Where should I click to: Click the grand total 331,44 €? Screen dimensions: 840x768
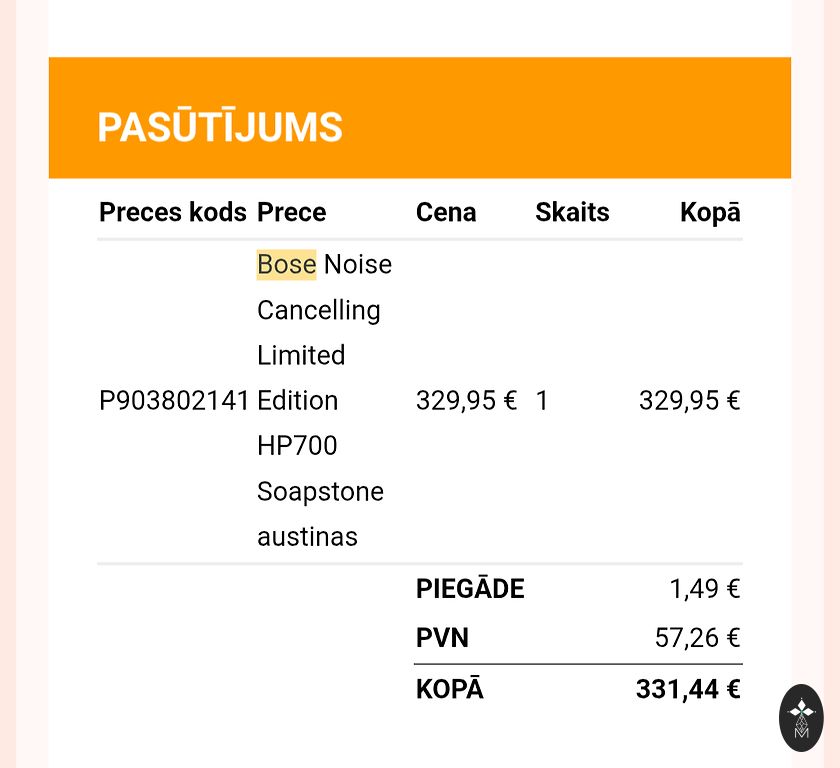688,690
